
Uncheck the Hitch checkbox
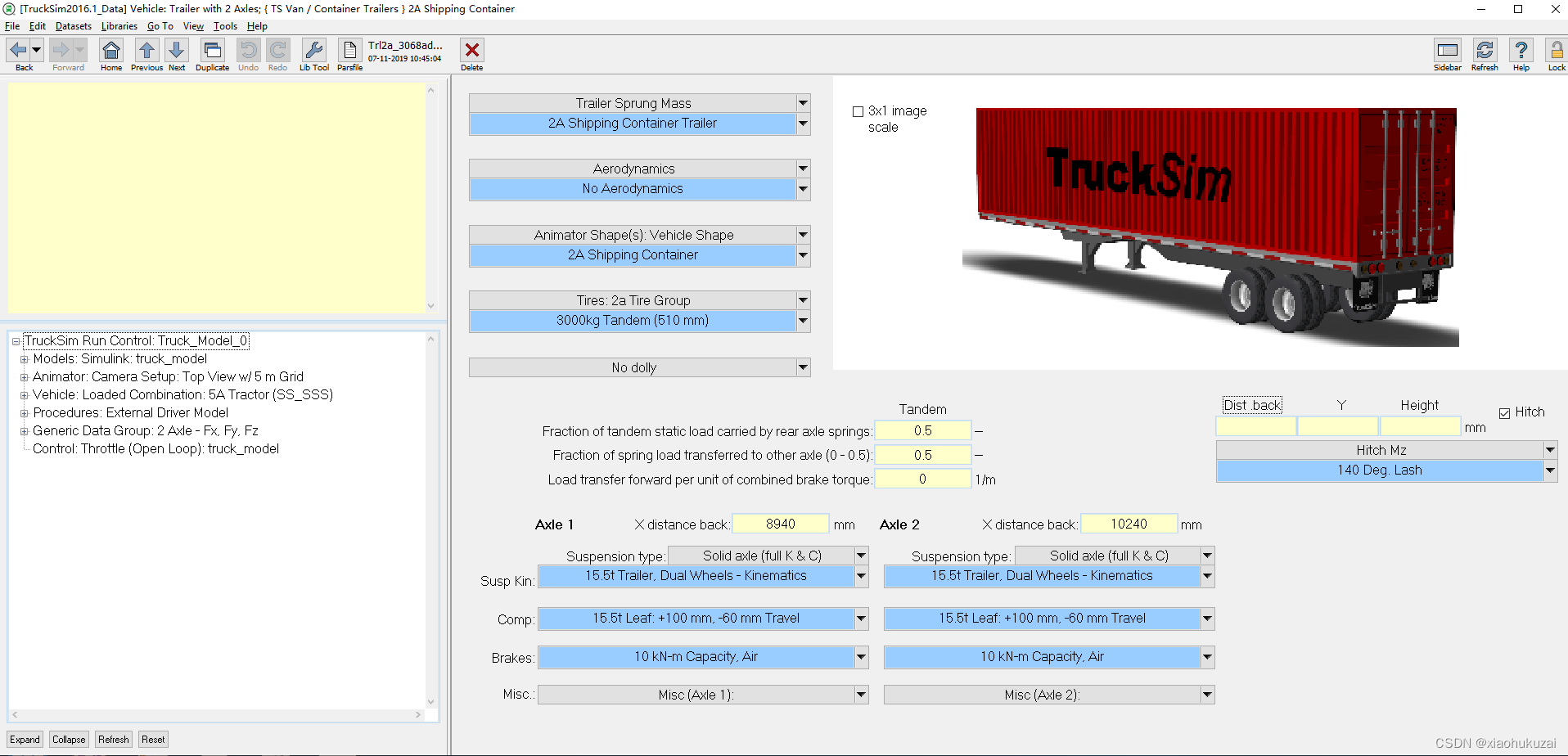tap(1507, 412)
